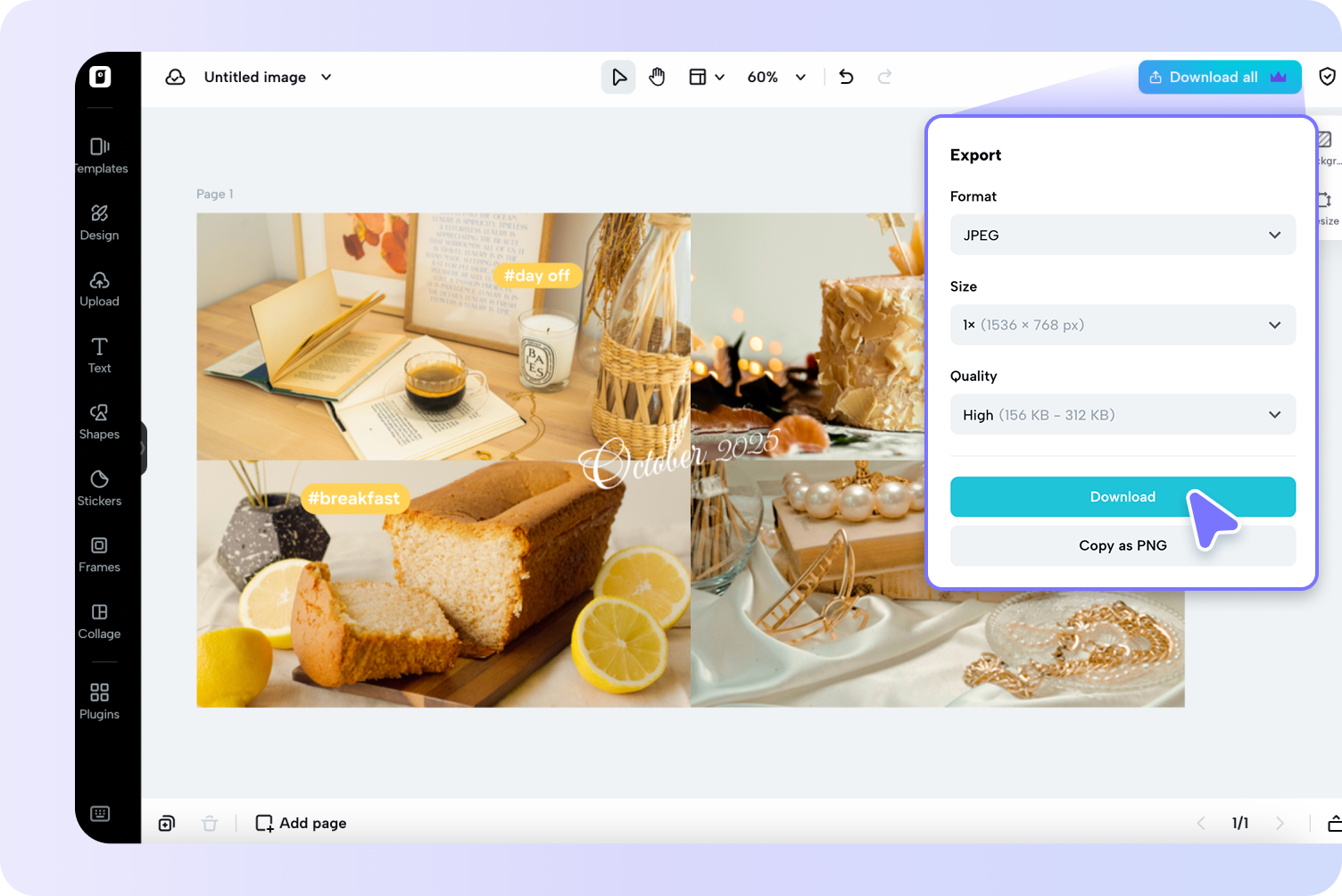This screenshot has height=896, width=1342.
Task: Open the Shapes panel
Action: click(x=100, y=422)
